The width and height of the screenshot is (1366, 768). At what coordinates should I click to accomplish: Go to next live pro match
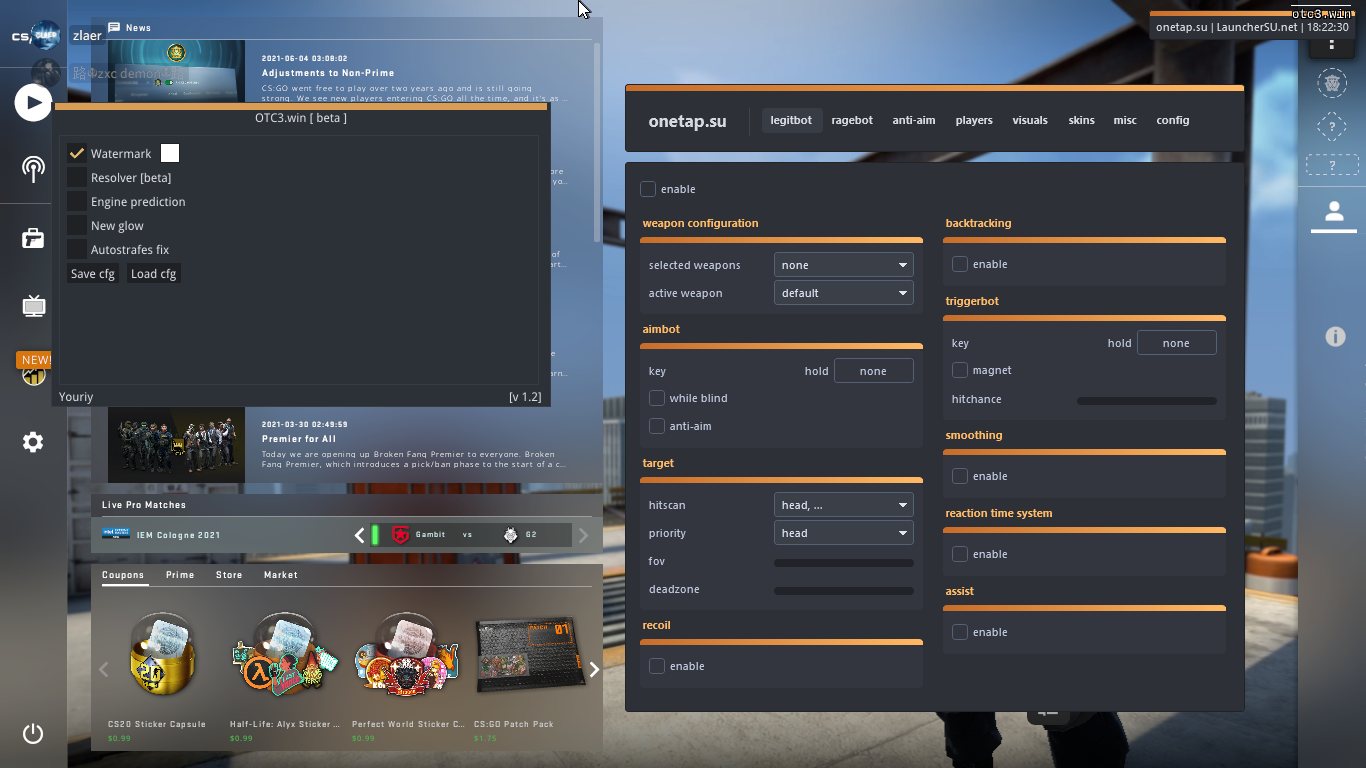coord(584,535)
